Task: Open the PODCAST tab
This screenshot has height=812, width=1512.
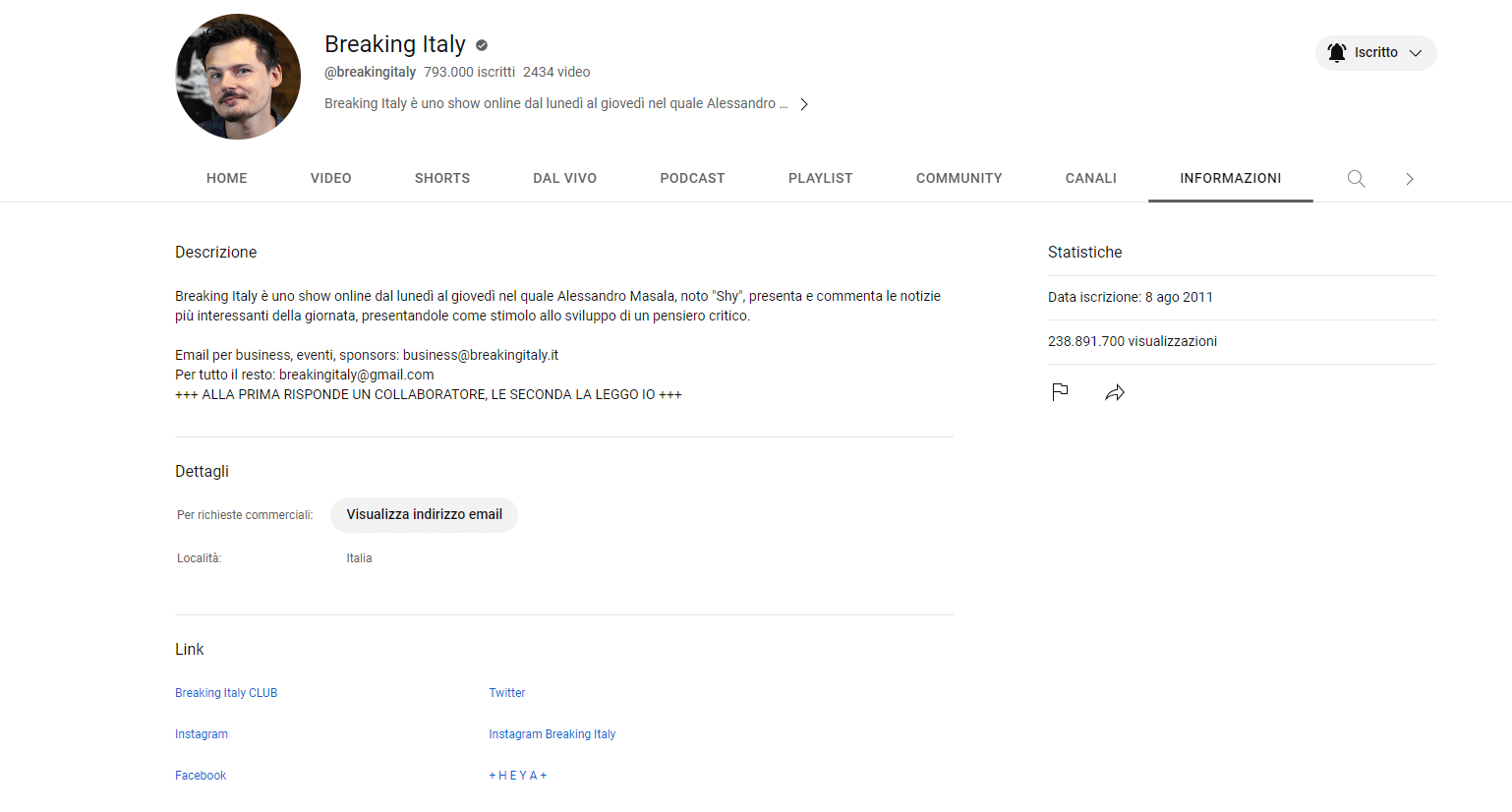Action: pos(692,178)
